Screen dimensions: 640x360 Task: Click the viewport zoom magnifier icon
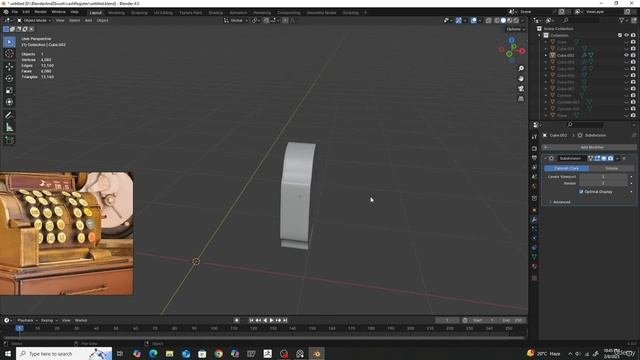521,69
